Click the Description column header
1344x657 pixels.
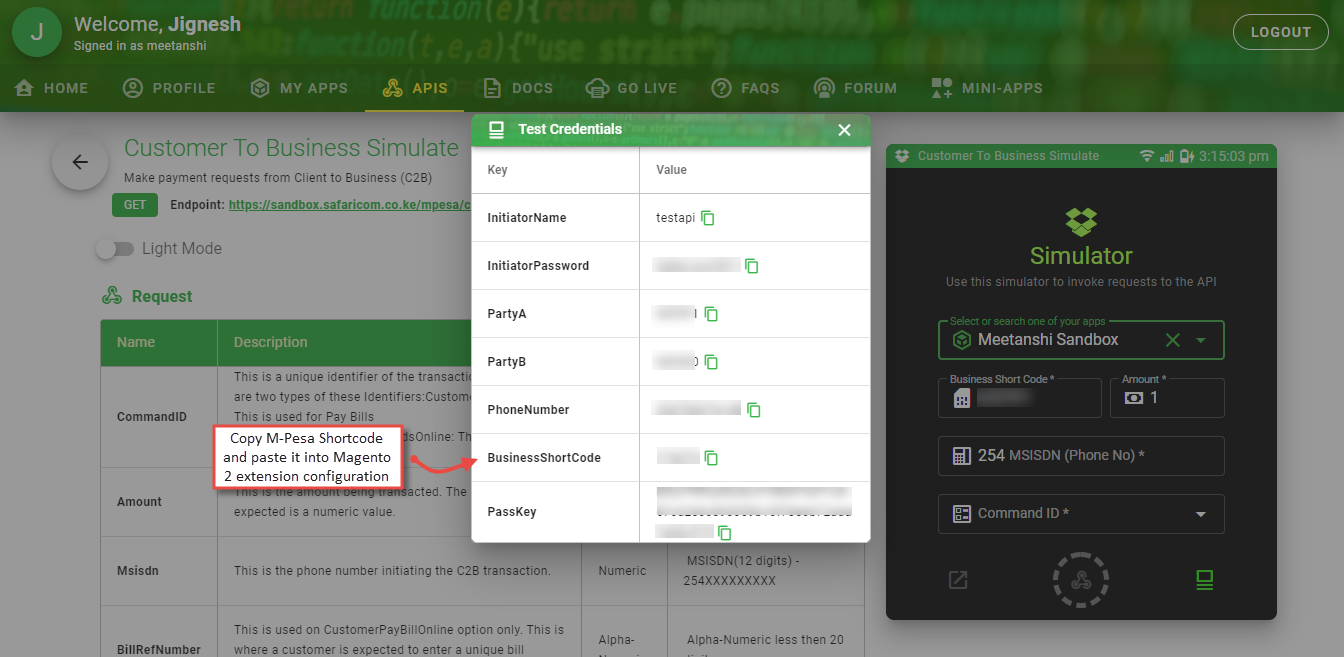coord(271,342)
